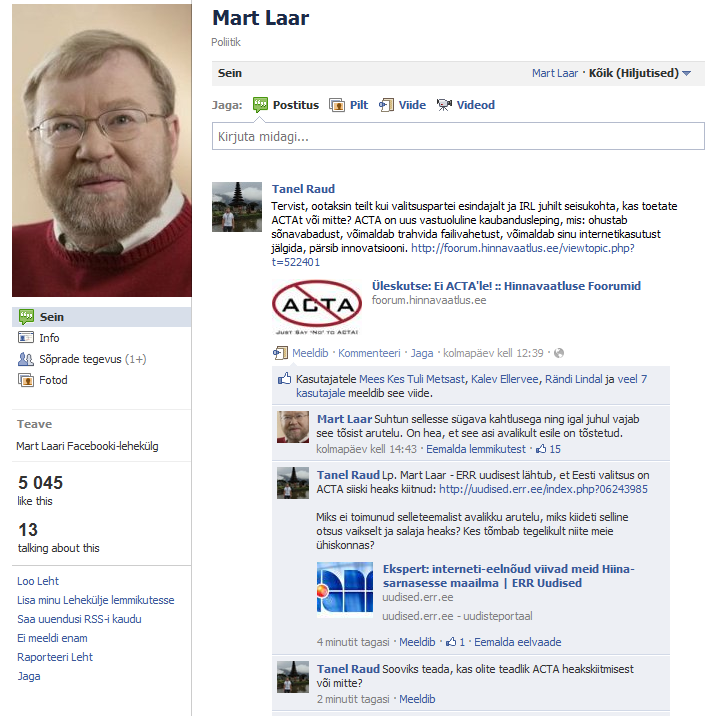Open Sõprade tegevus people icon
The height and width of the screenshot is (716, 713).
tap(26, 359)
